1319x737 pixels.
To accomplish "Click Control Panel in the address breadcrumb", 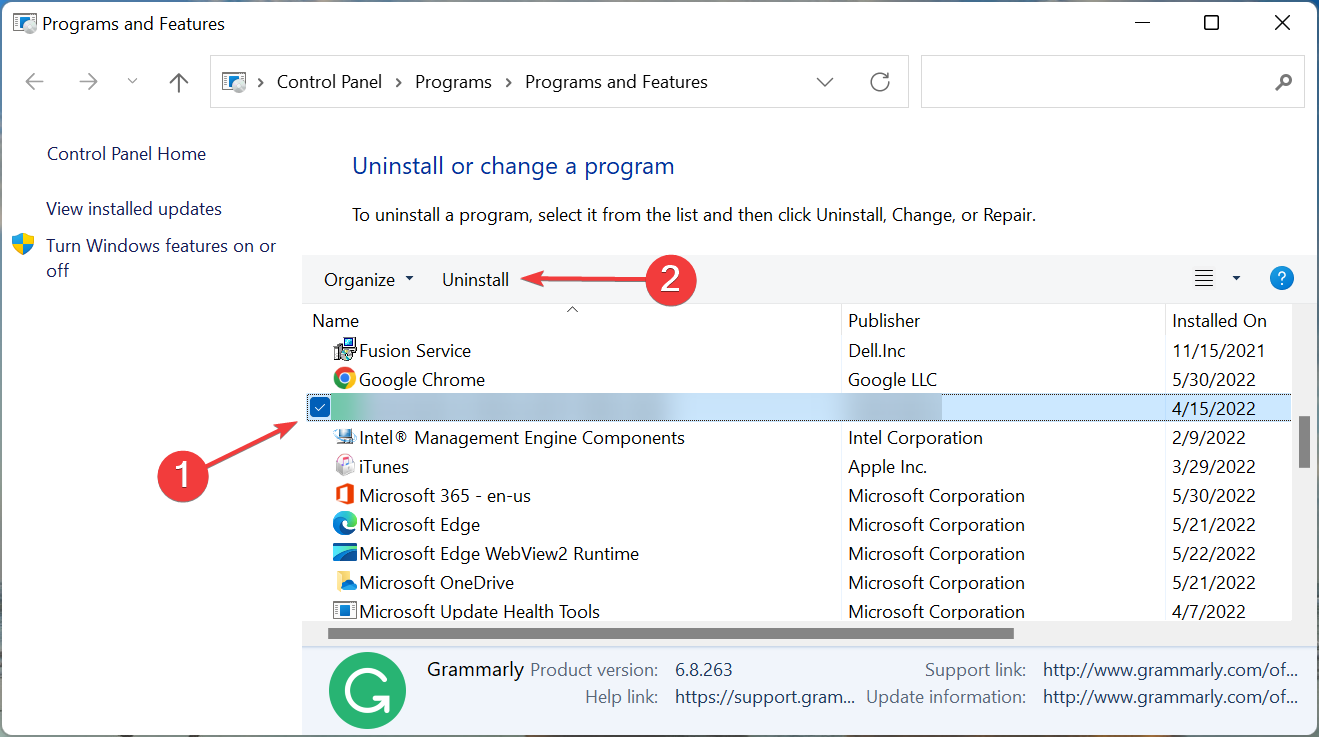I will [x=330, y=82].
